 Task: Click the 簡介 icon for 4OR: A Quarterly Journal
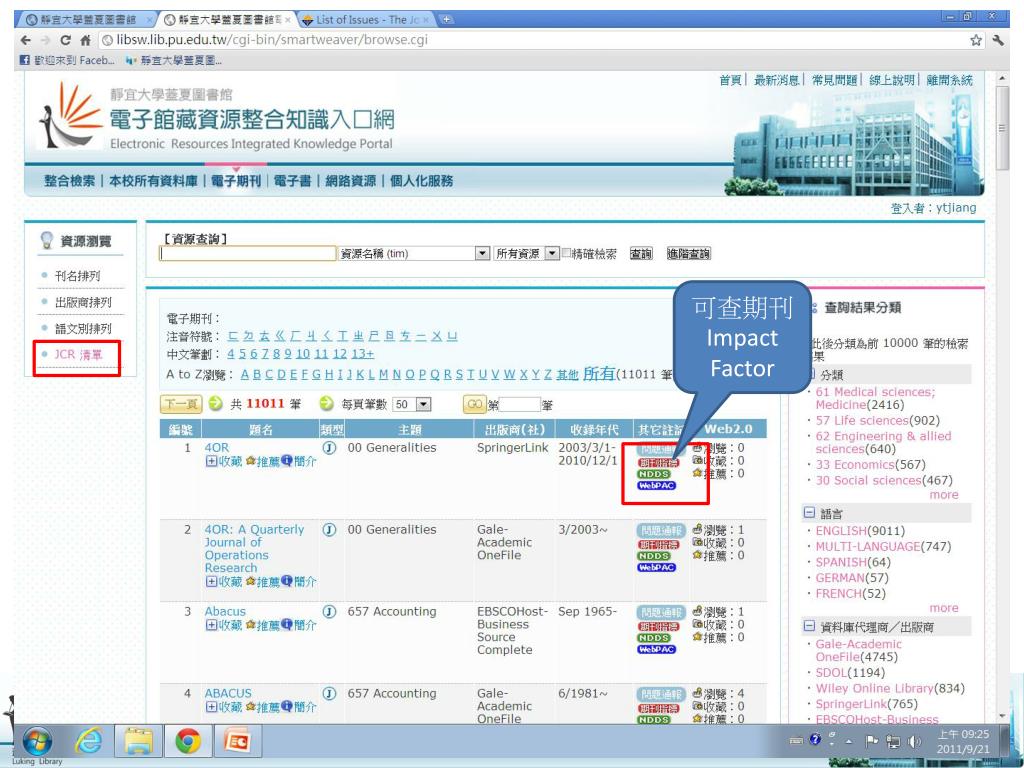point(299,581)
